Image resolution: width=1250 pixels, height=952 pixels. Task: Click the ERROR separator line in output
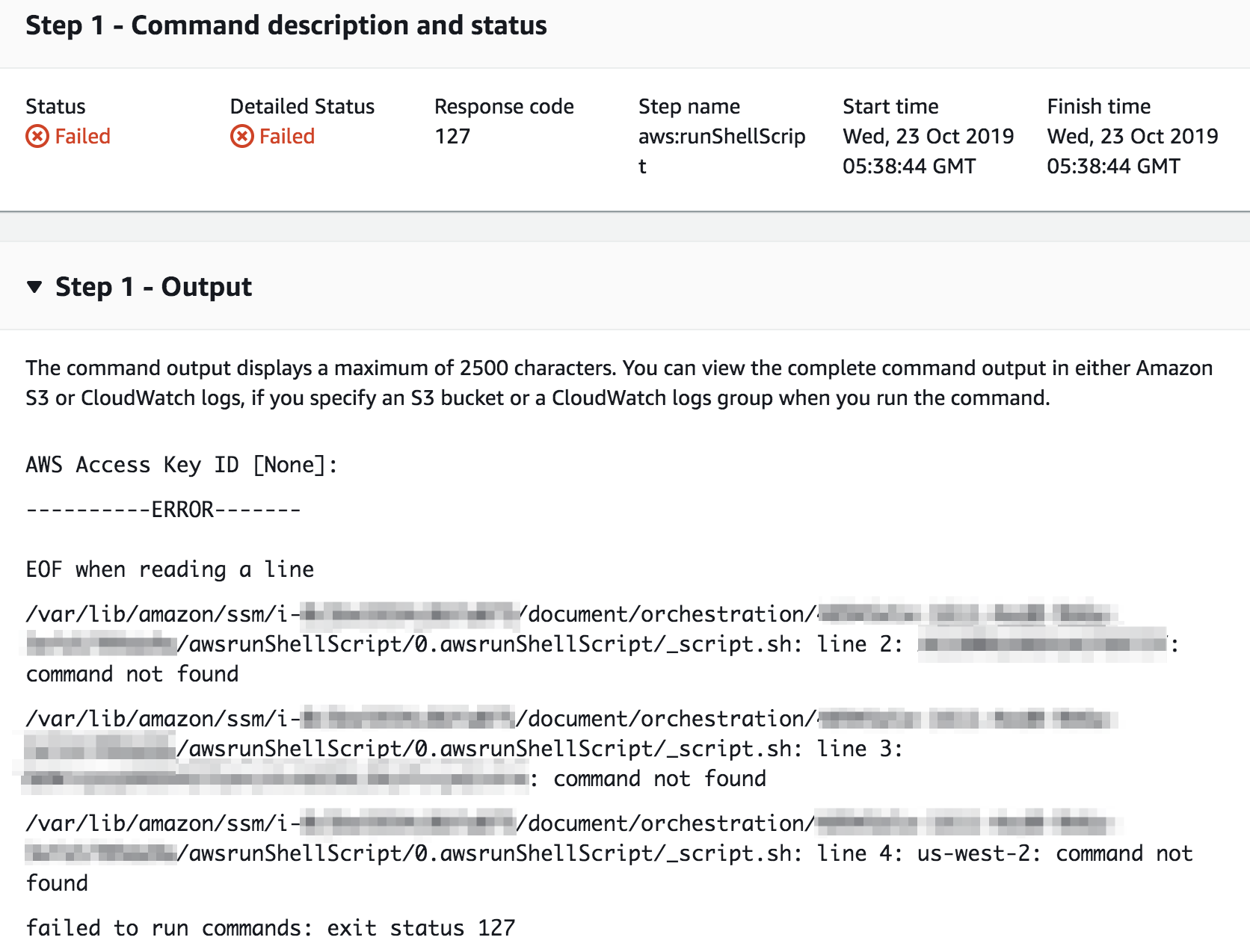tap(163, 510)
